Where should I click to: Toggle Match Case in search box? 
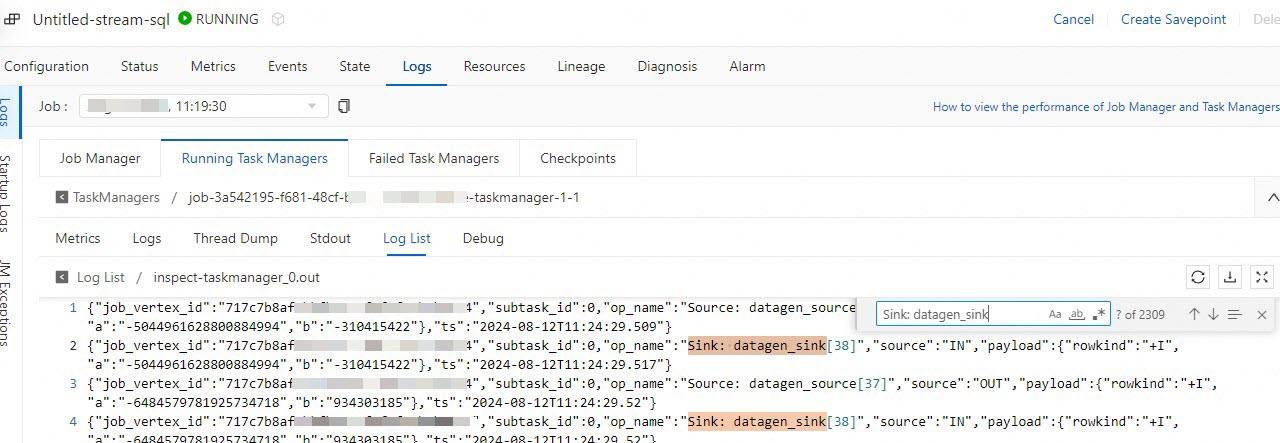click(x=1055, y=314)
